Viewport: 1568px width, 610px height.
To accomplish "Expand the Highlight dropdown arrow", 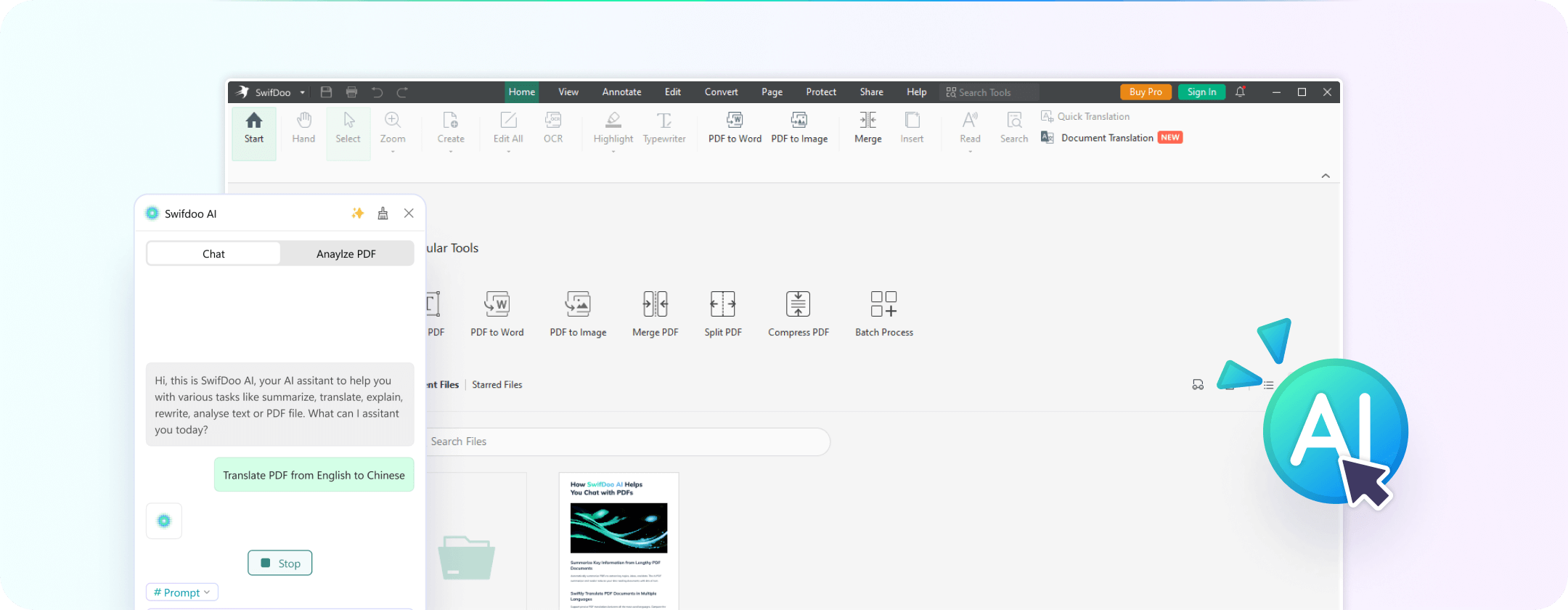I will pyautogui.click(x=613, y=152).
